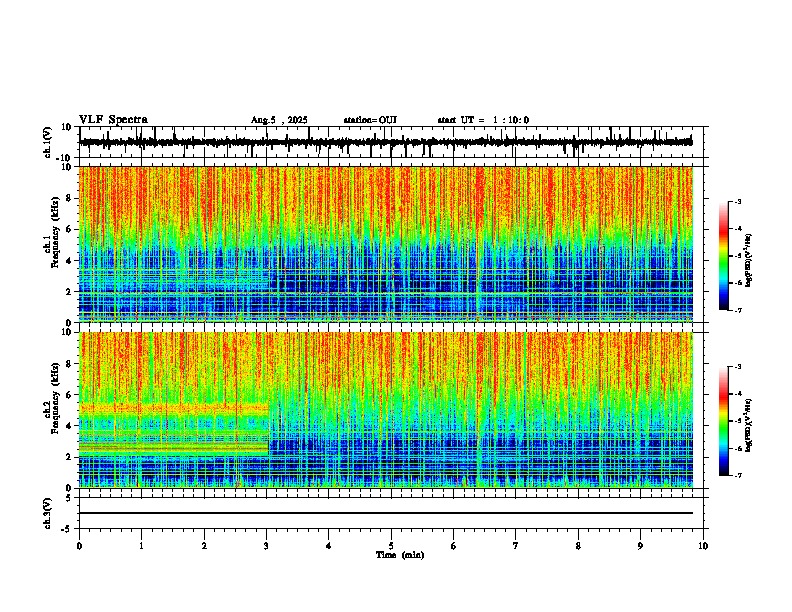Click the ch.1(V) axis tick label "-10"

tap(65, 158)
